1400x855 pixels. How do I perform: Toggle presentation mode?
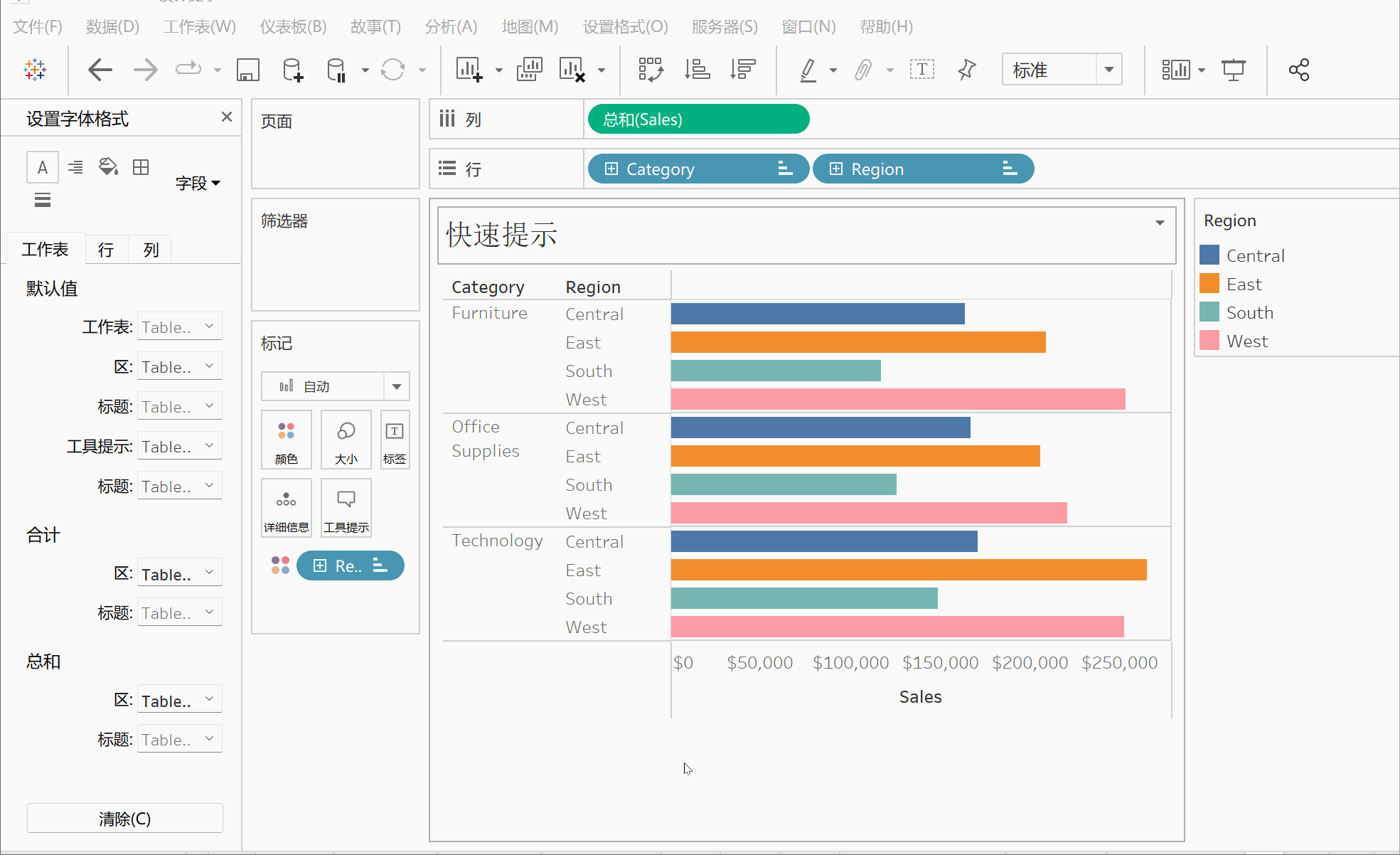1233,69
